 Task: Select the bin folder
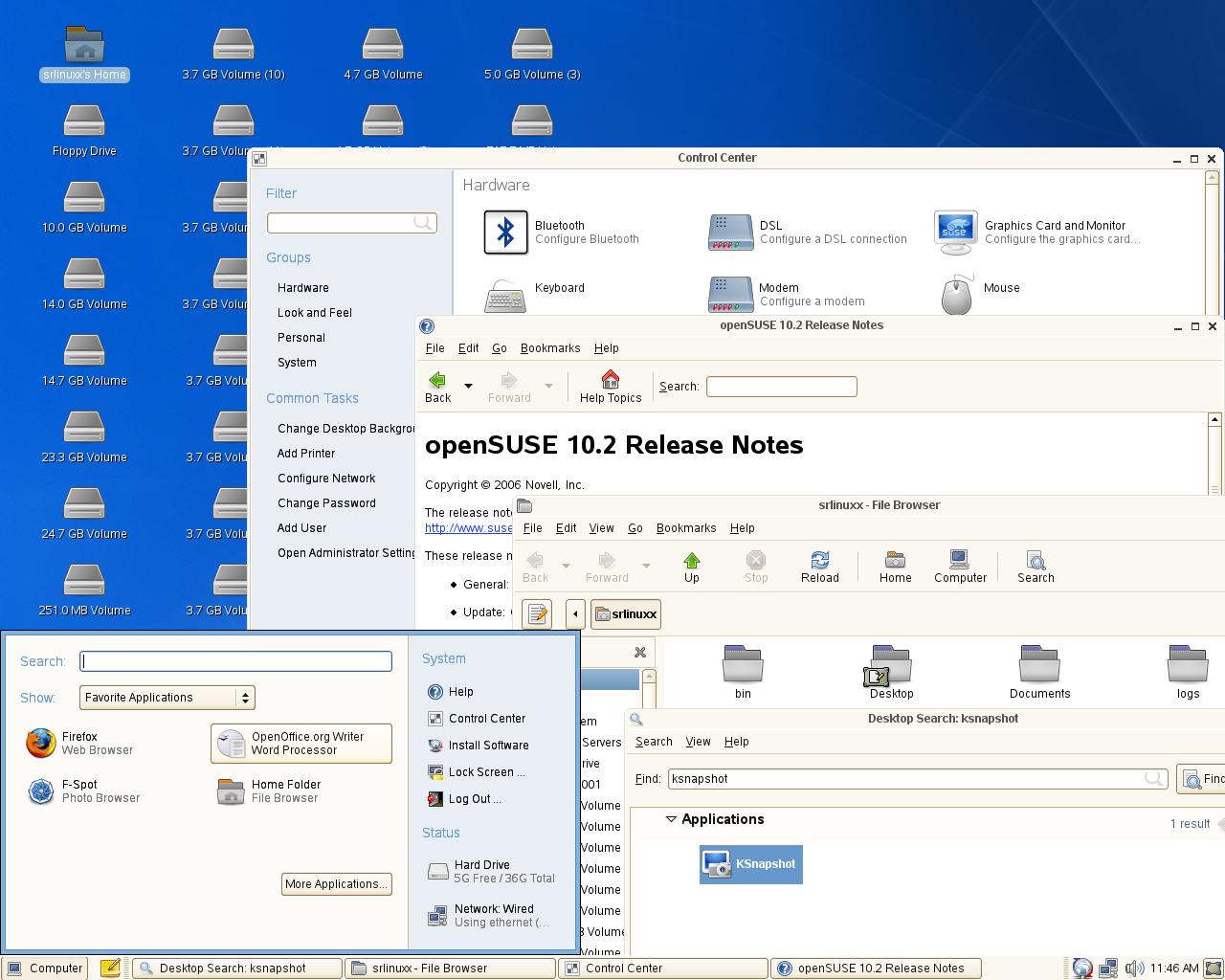[x=743, y=672]
